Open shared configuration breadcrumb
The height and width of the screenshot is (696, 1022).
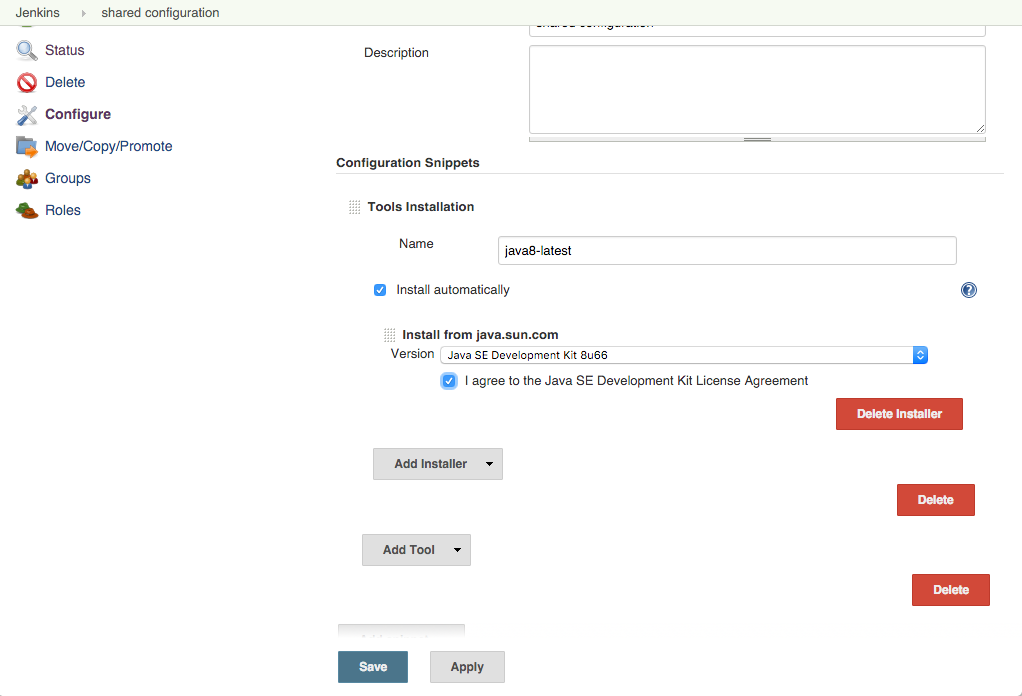(x=160, y=13)
